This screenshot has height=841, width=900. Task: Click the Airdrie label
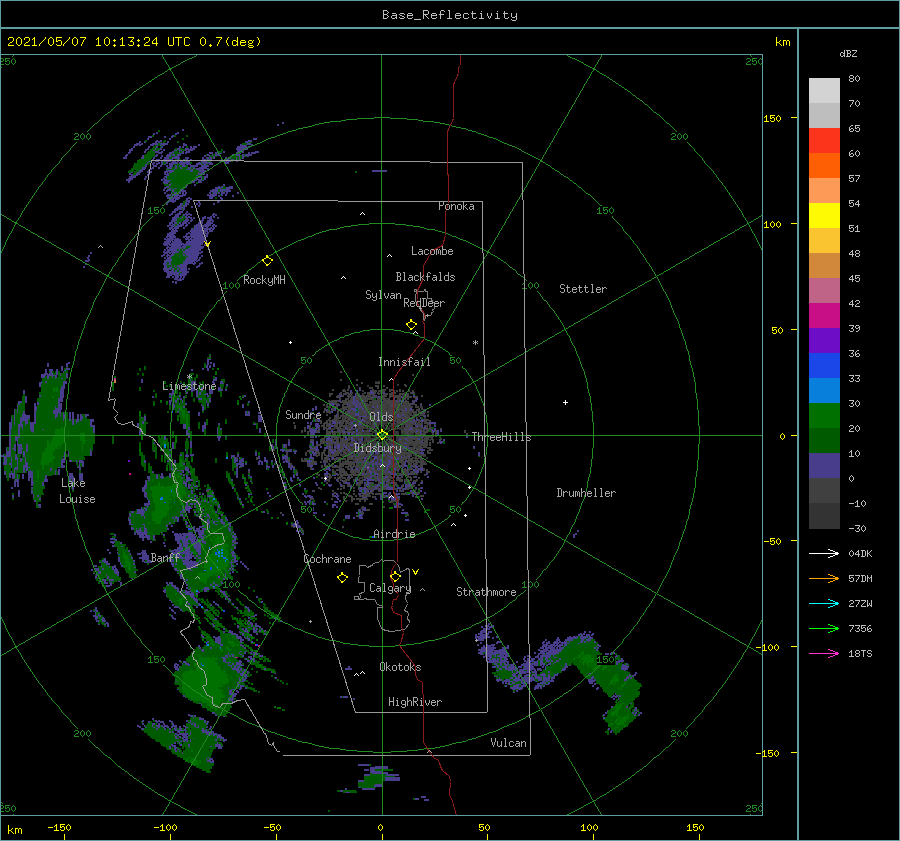click(x=394, y=534)
